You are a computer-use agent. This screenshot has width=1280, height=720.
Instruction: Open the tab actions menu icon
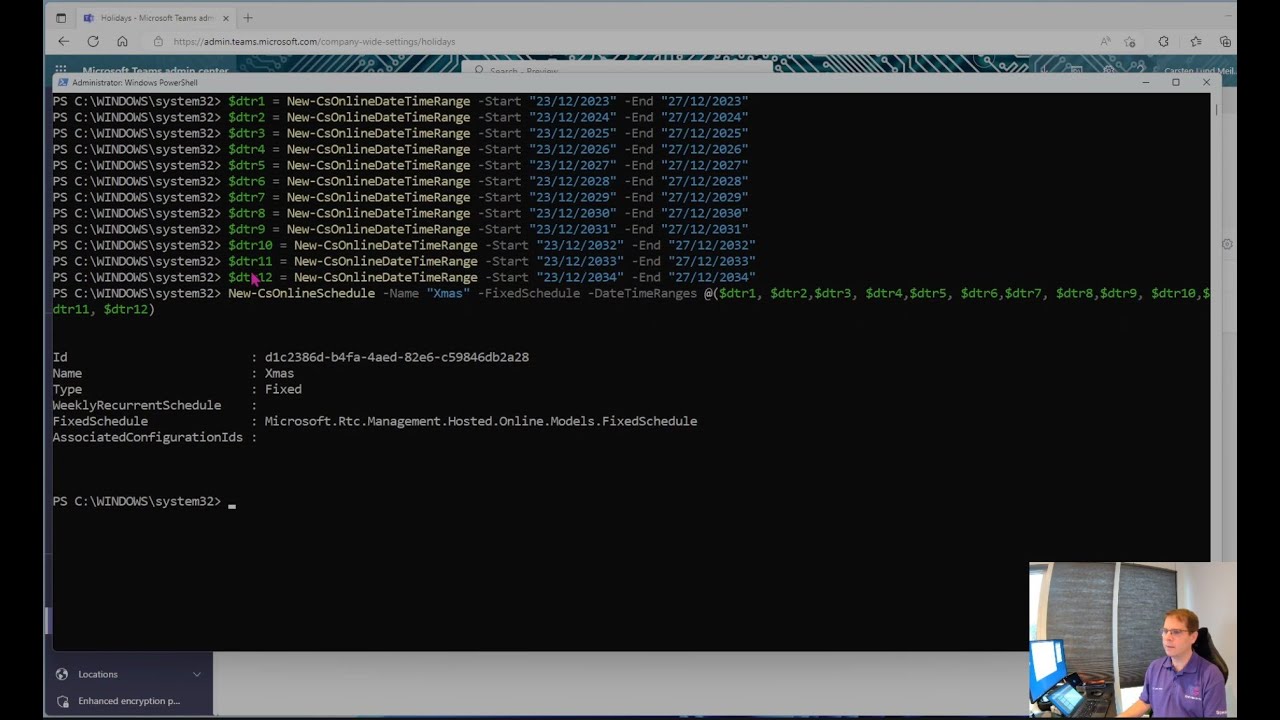61,18
